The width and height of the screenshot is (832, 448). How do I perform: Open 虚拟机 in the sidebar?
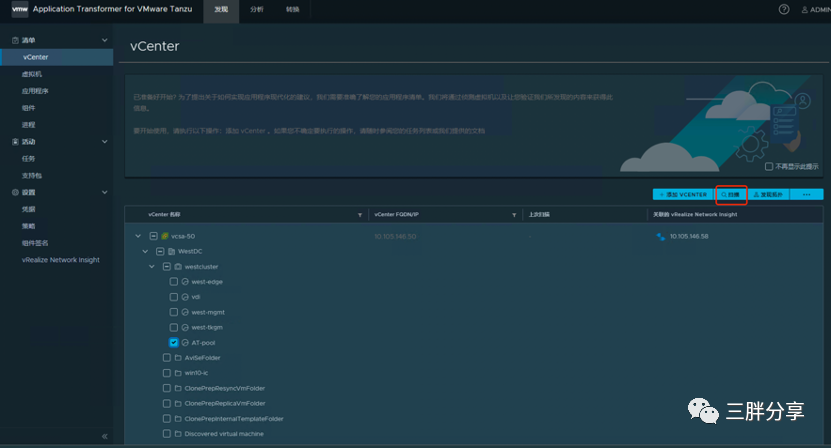tap(32, 74)
